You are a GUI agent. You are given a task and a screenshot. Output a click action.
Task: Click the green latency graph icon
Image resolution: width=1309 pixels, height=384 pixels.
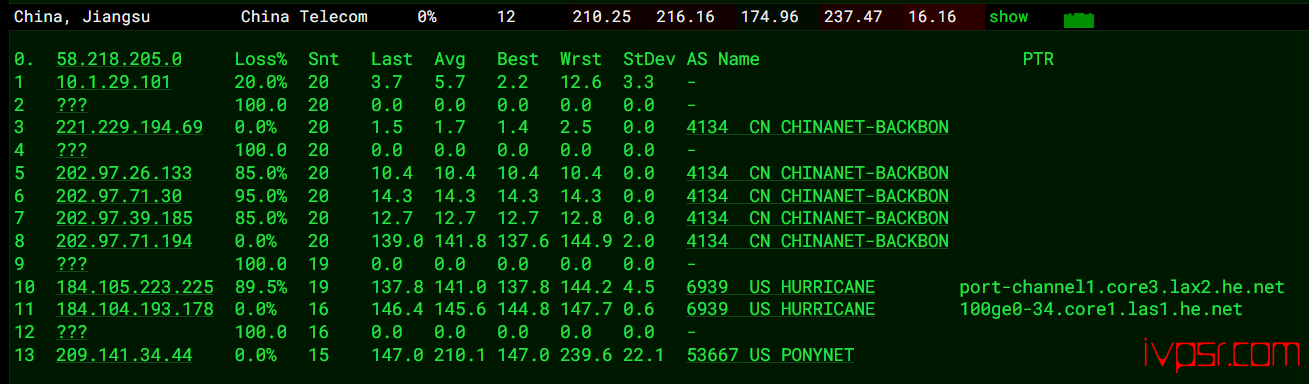pos(1078,20)
